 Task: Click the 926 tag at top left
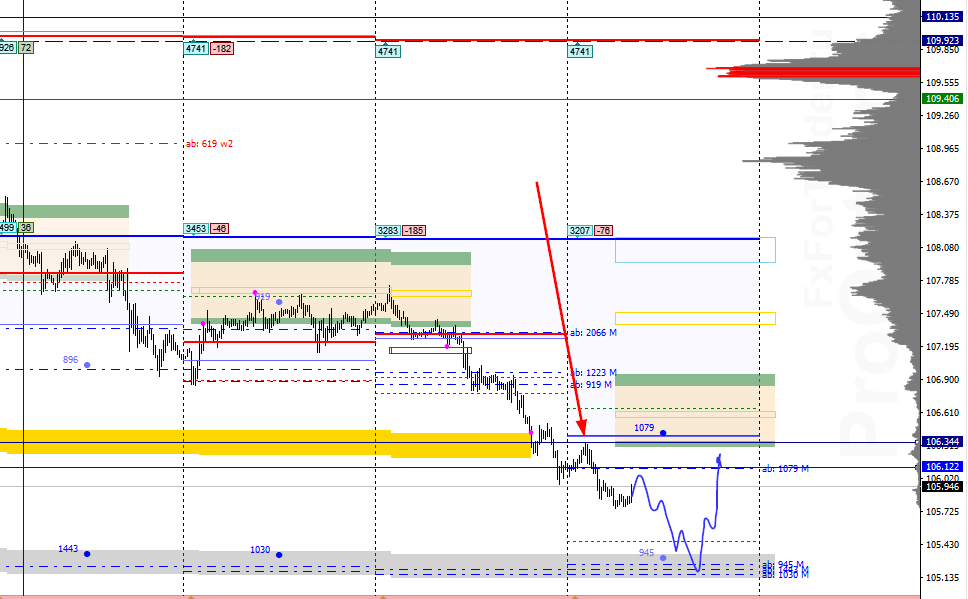click(x=7, y=48)
